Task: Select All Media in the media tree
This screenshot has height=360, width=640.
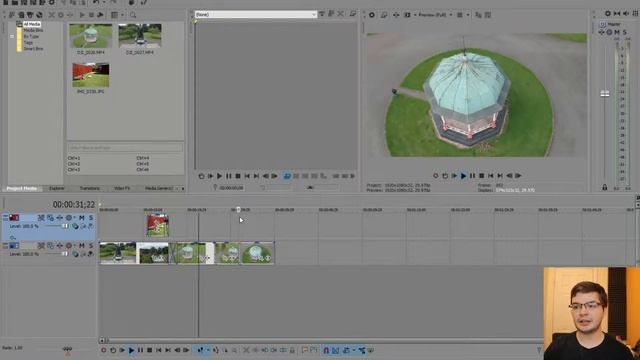Action: (31, 24)
